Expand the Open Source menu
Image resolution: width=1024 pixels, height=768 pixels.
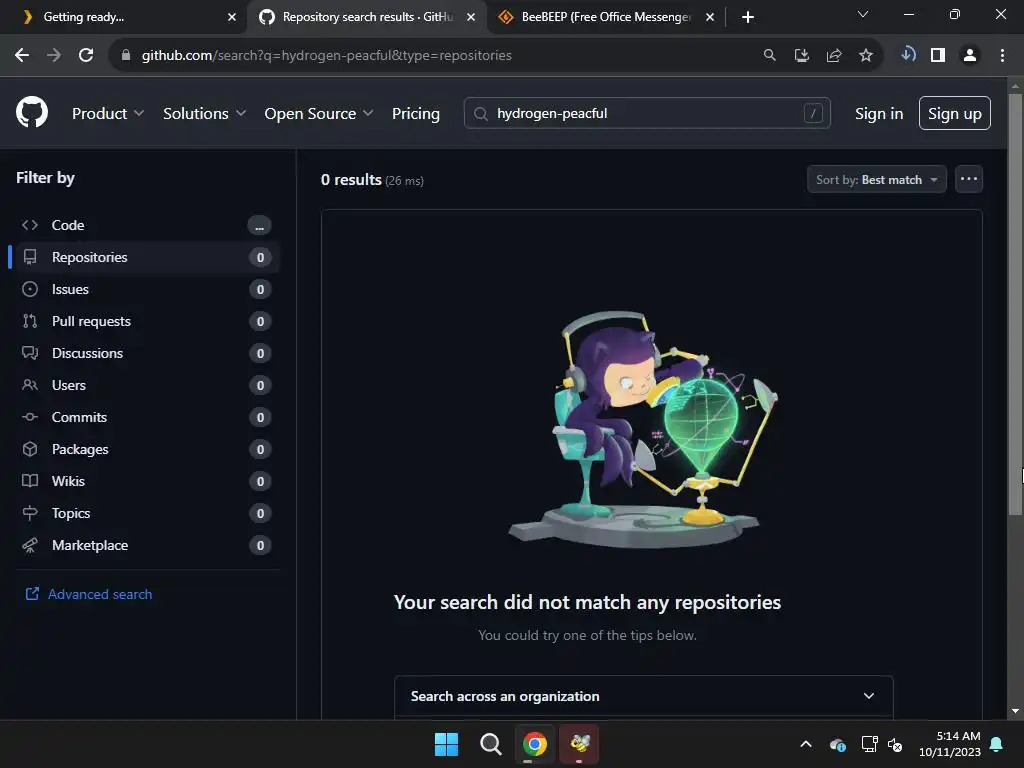tap(319, 114)
